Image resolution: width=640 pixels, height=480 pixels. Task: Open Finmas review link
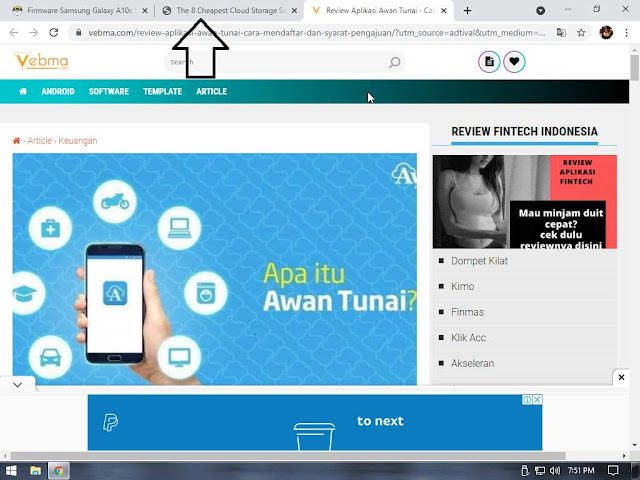pyautogui.click(x=467, y=312)
